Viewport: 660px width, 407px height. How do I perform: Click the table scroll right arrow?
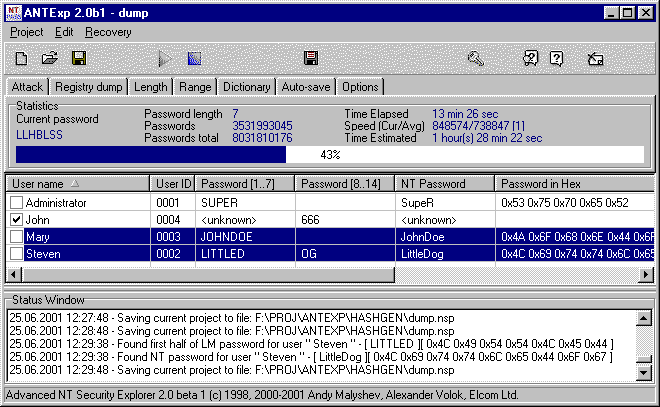tap(646, 275)
